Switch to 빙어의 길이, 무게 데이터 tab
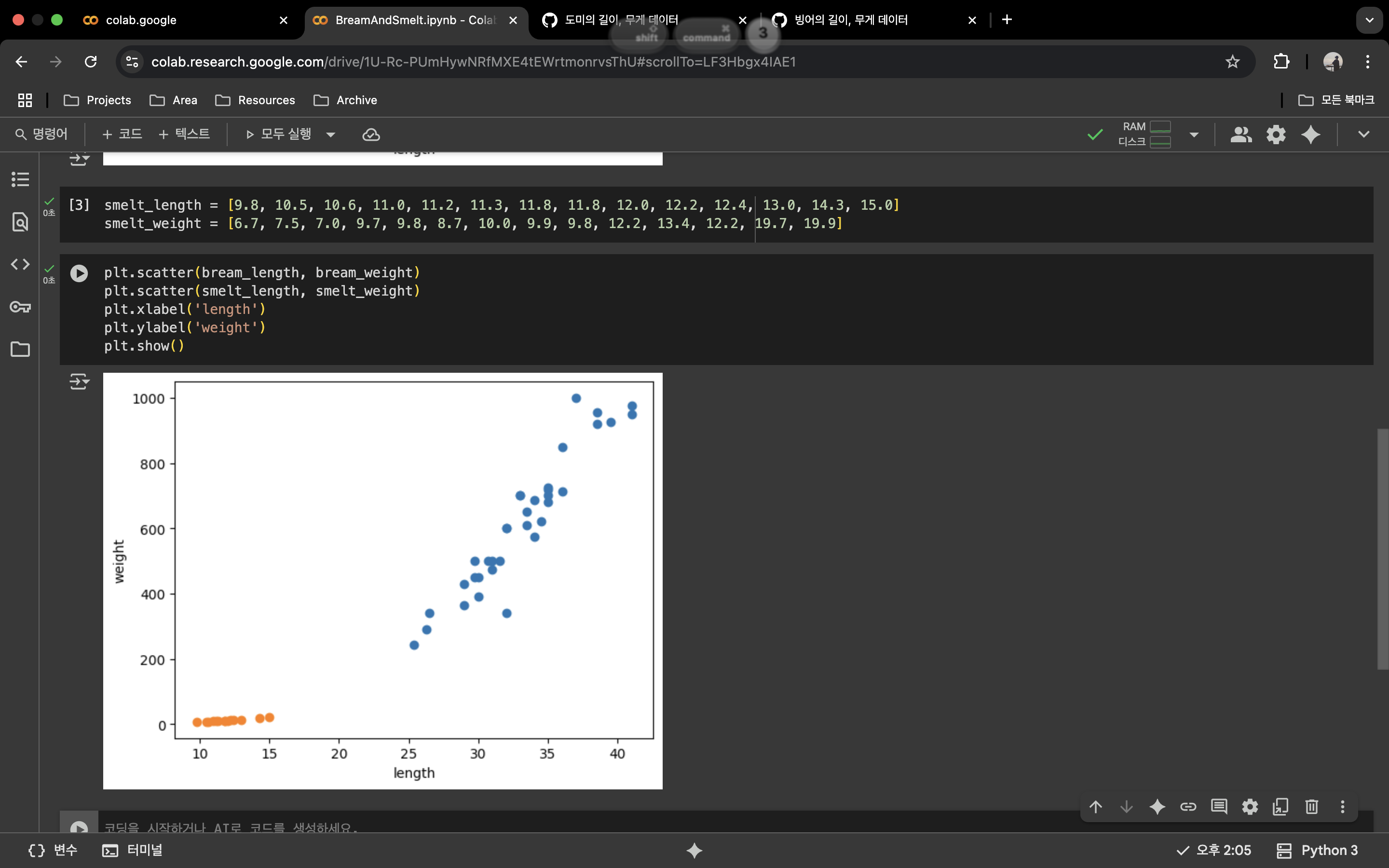The width and height of the screenshot is (1389, 868). click(850, 20)
